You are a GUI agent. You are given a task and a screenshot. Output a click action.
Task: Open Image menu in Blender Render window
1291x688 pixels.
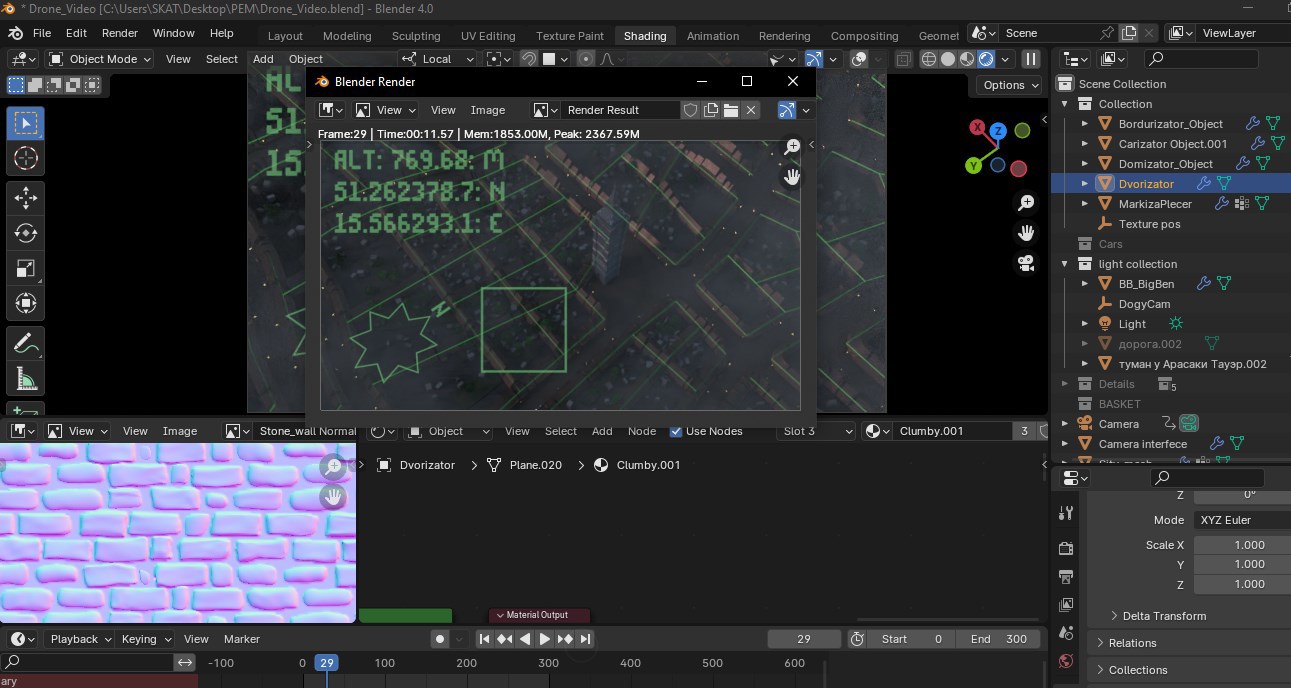(x=488, y=110)
